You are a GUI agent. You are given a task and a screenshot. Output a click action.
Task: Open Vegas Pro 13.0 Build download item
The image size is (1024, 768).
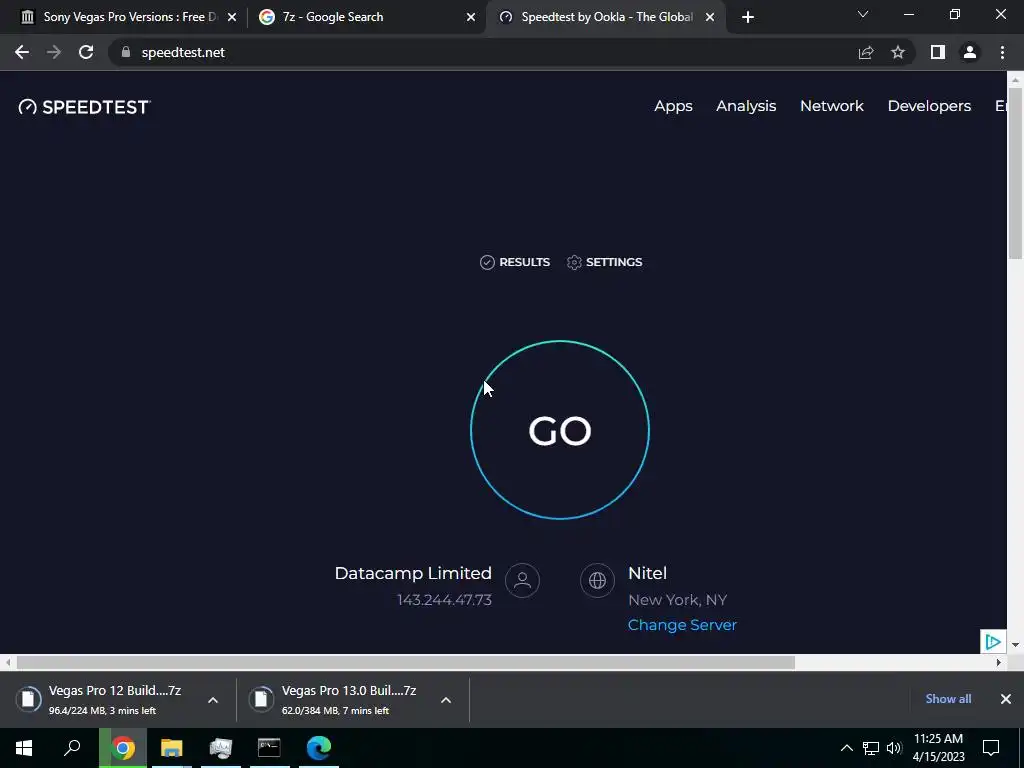pyautogui.click(x=336, y=699)
